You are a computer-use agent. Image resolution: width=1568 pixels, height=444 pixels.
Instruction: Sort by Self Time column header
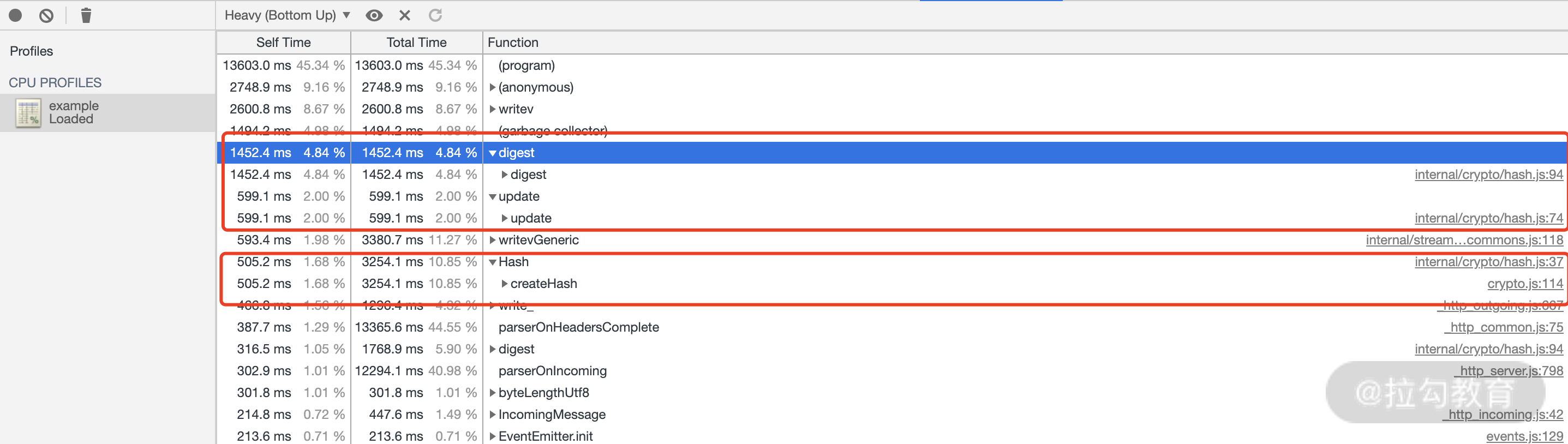283,43
